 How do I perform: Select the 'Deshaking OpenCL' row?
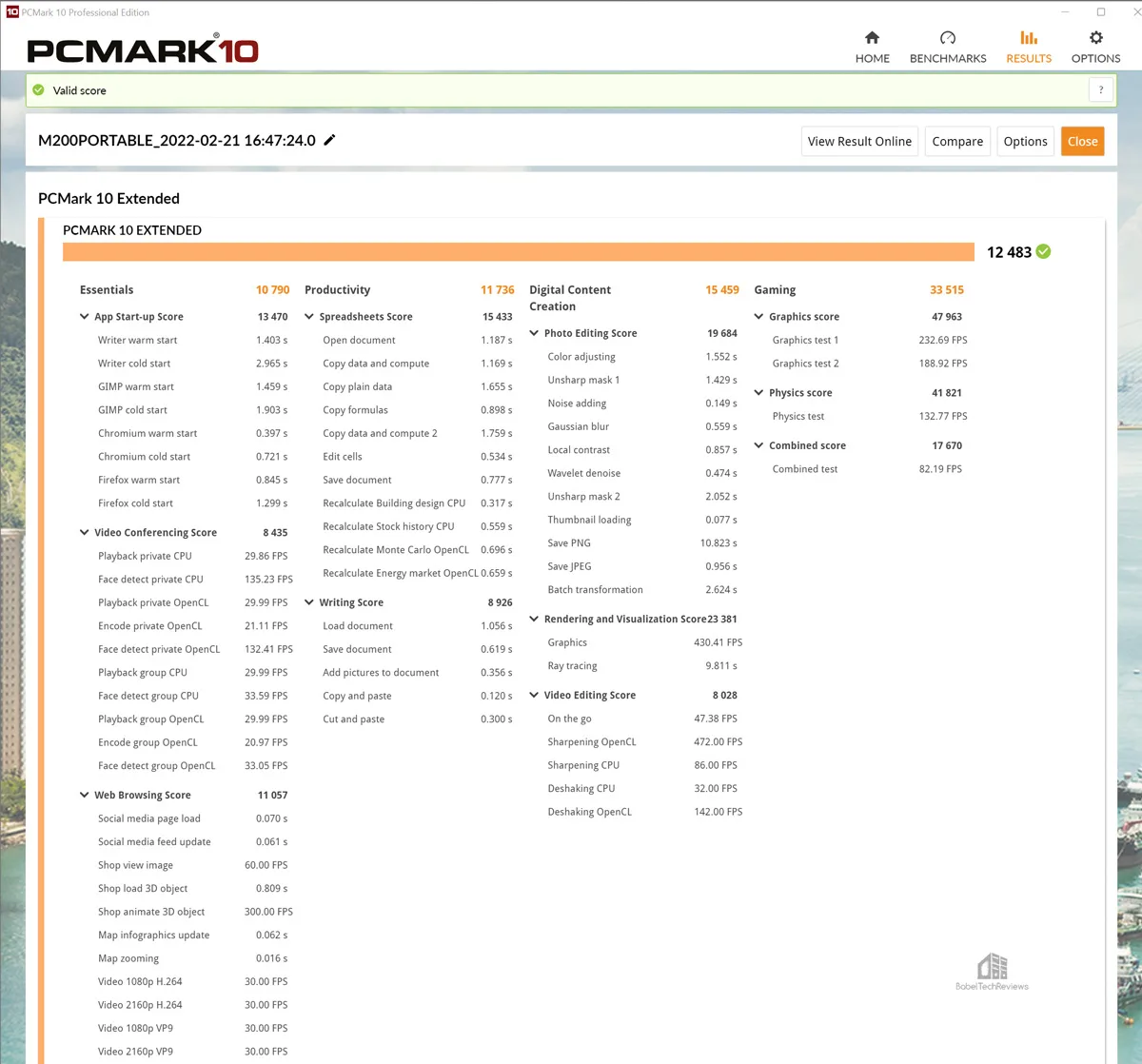coord(645,813)
